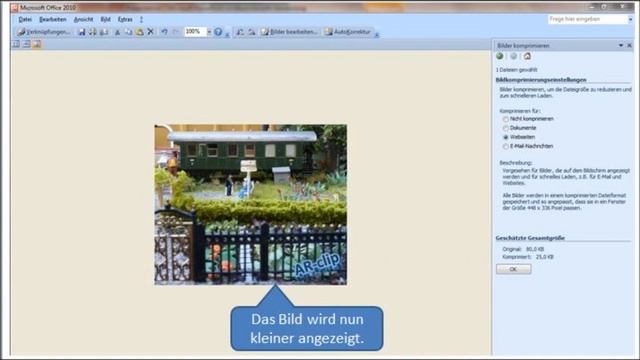Rotate the picture left
640x360 pixels.
coord(240,32)
